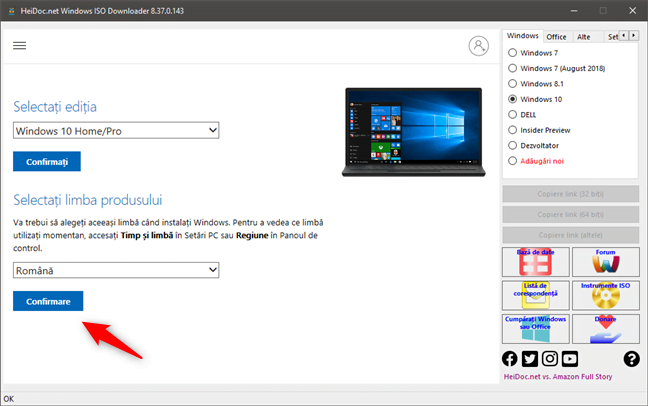This screenshot has width=648, height=406.
Task: Click the HeiDoc app icon in title bar
Action: [x=12, y=11]
